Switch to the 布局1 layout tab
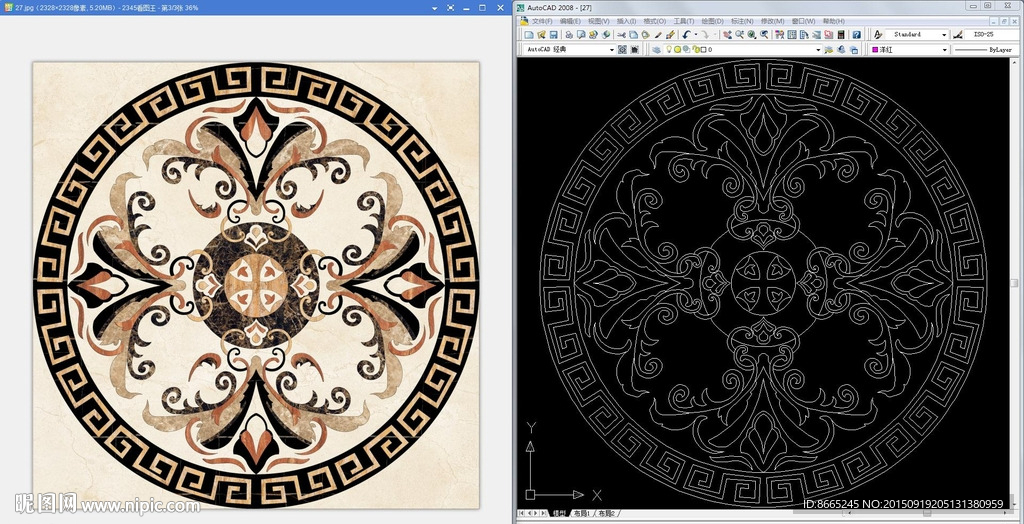 pos(582,513)
